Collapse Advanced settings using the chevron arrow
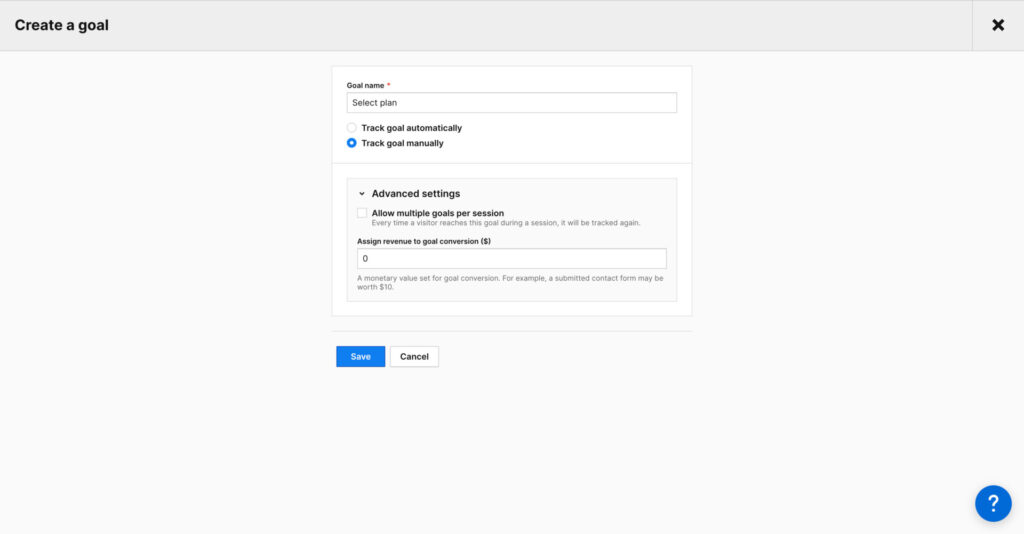 pyautogui.click(x=362, y=194)
